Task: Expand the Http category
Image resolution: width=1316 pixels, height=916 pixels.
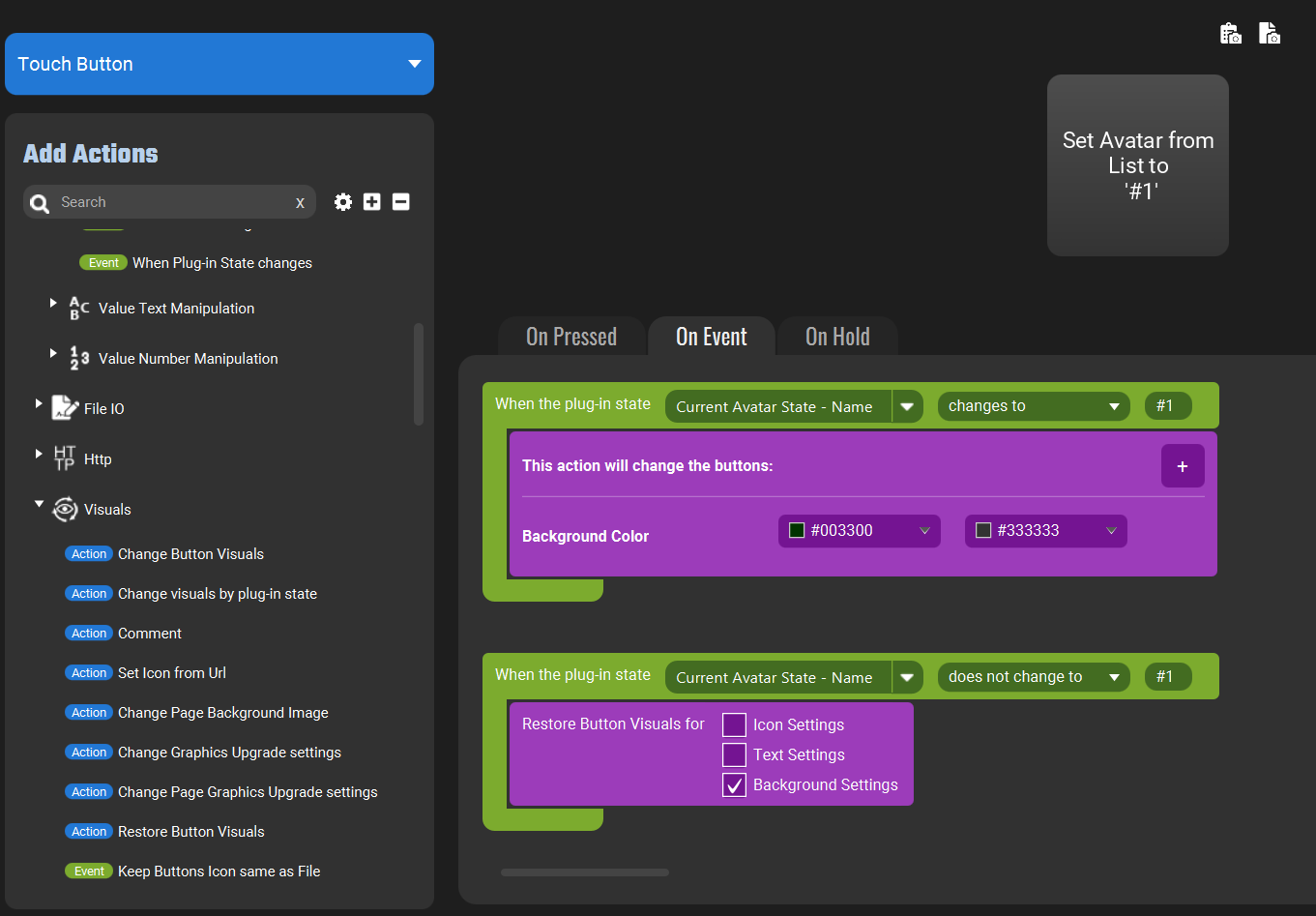Action: (39, 454)
